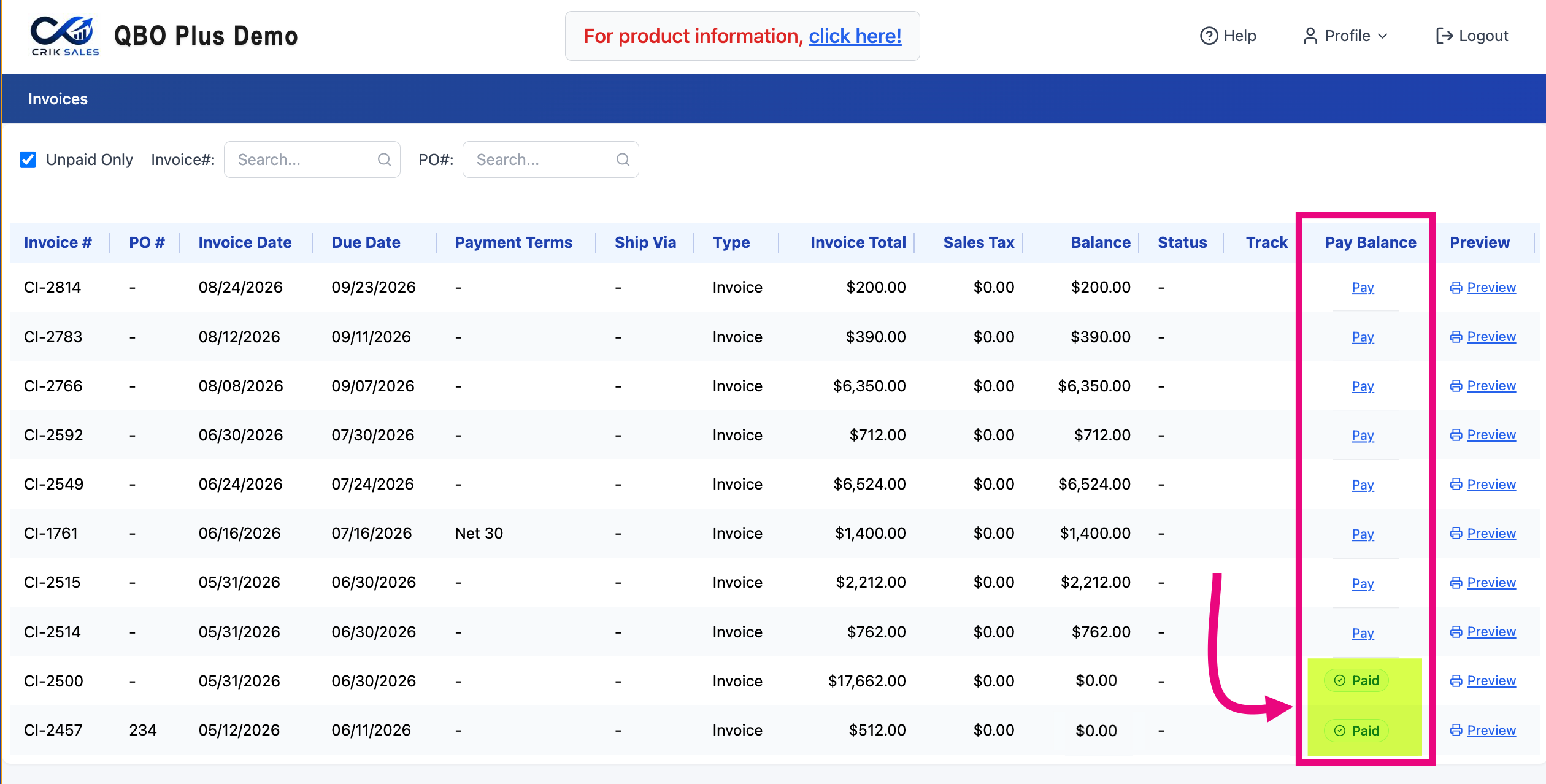Open the 'click here!' product information link

[x=855, y=36]
